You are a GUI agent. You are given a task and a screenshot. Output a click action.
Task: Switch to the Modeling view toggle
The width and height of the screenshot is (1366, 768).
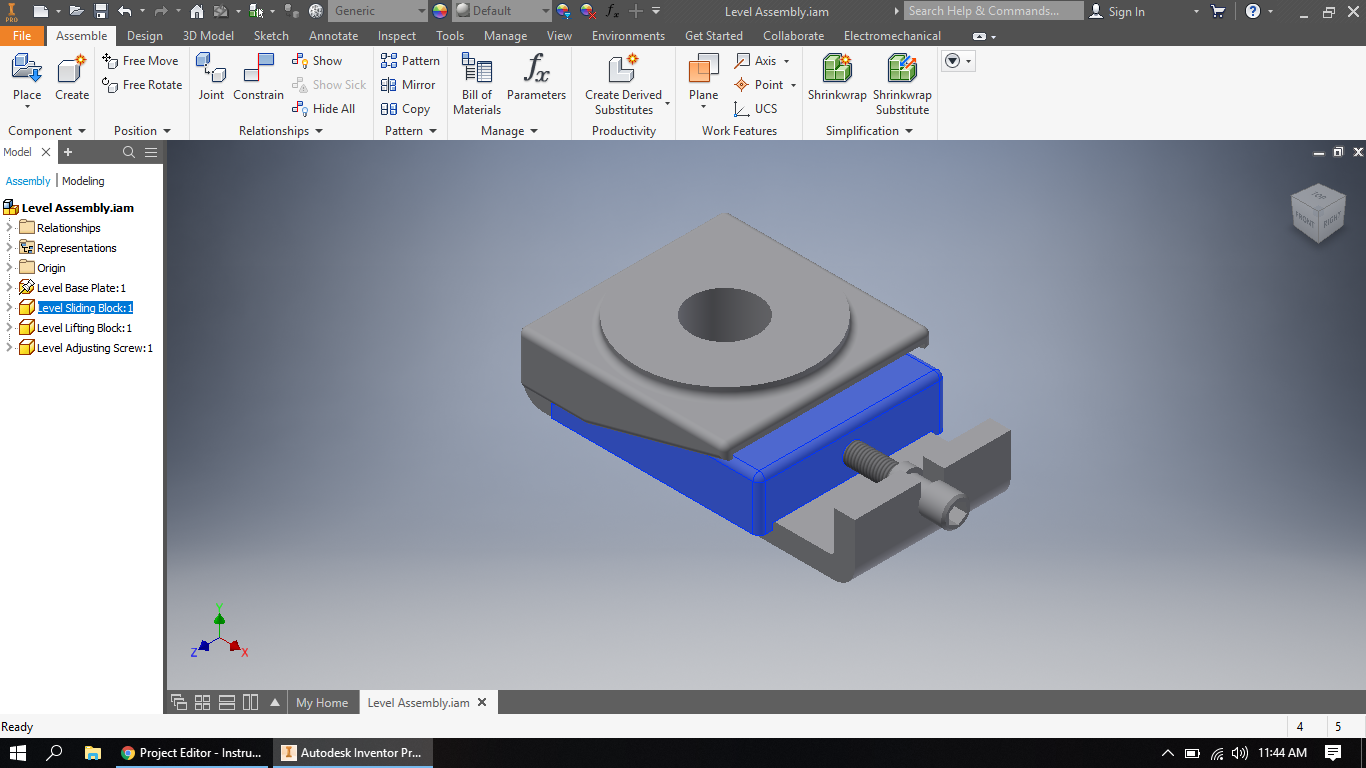83,180
